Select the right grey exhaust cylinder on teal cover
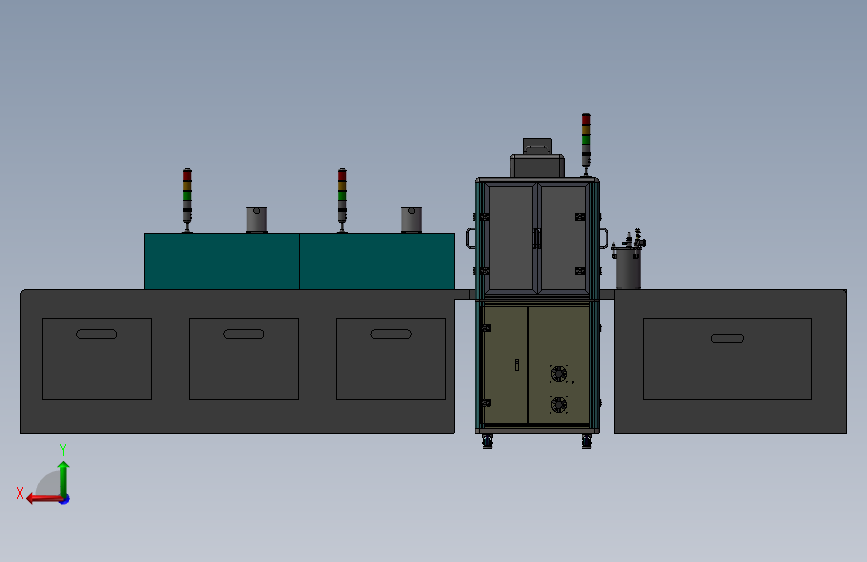 [x=411, y=220]
